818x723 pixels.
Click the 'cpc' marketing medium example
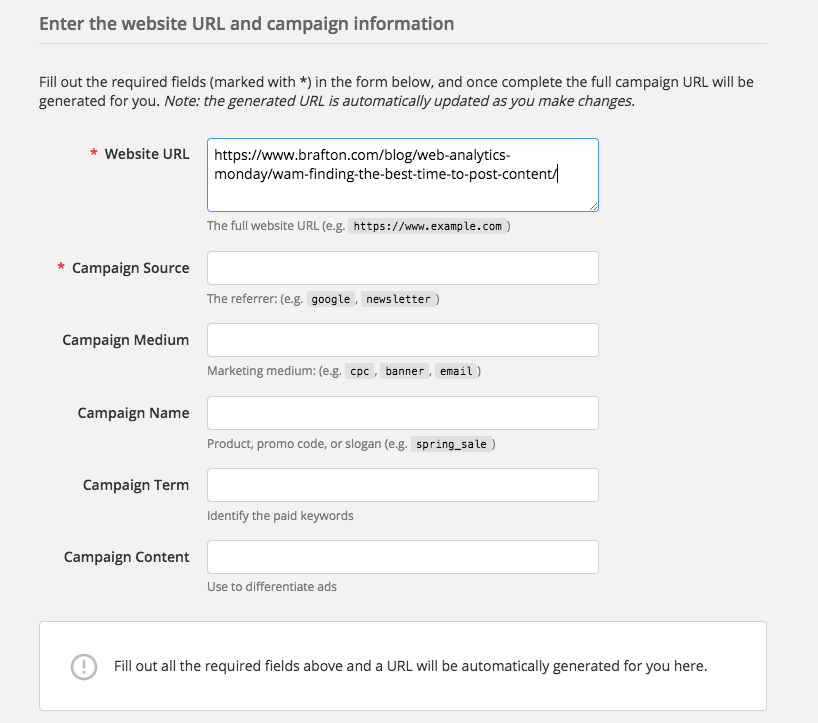pyautogui.click(x=358, y=371)
